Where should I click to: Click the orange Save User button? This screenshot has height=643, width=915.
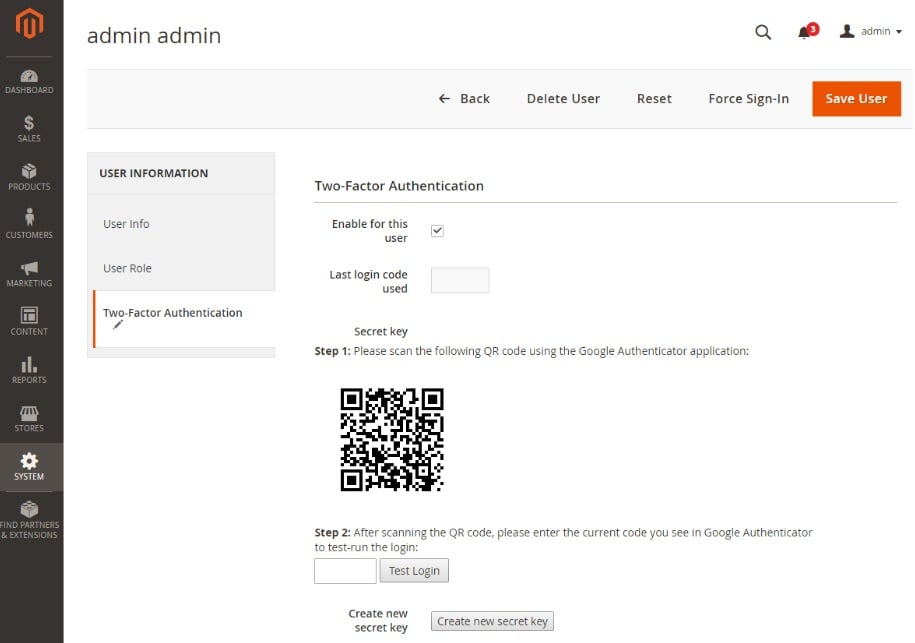[x=856, y=99]
